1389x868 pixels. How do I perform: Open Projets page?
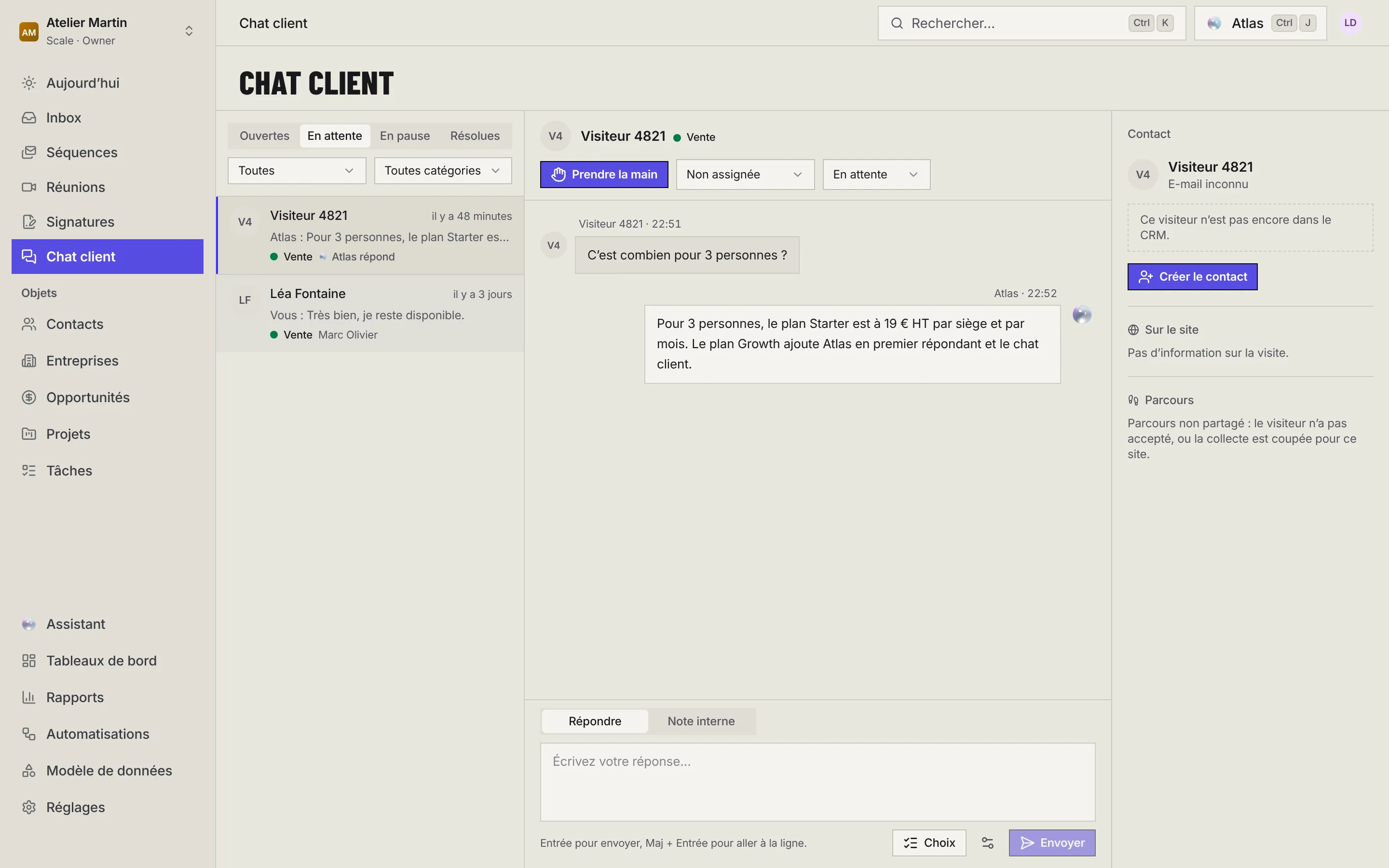point(108,434)
